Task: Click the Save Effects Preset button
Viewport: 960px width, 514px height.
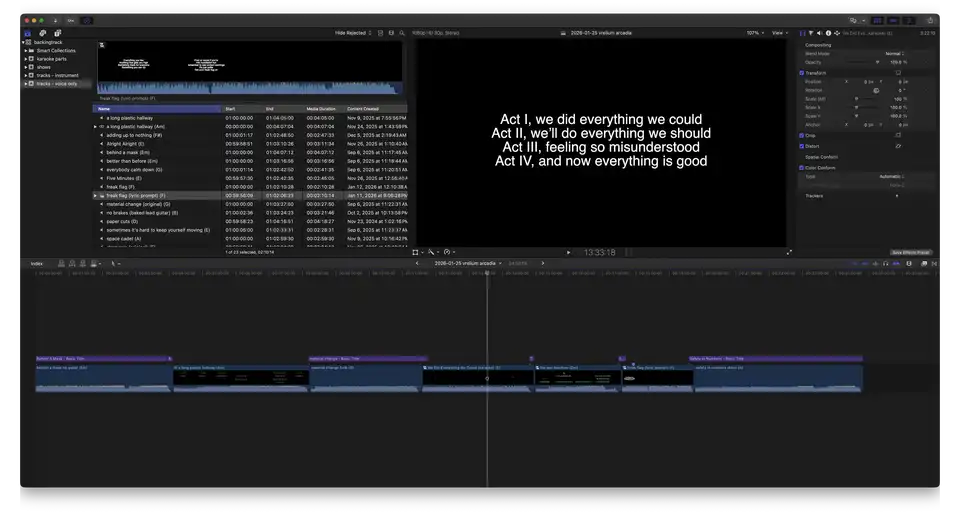Action: point(911,252)
